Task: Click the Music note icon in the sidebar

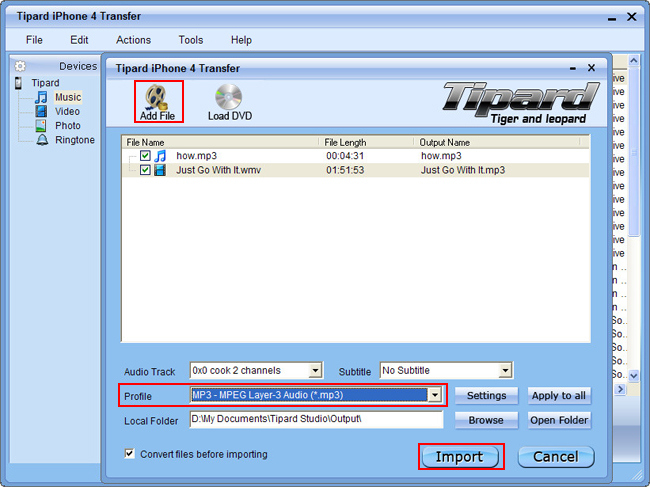Action: pos(41,97)
